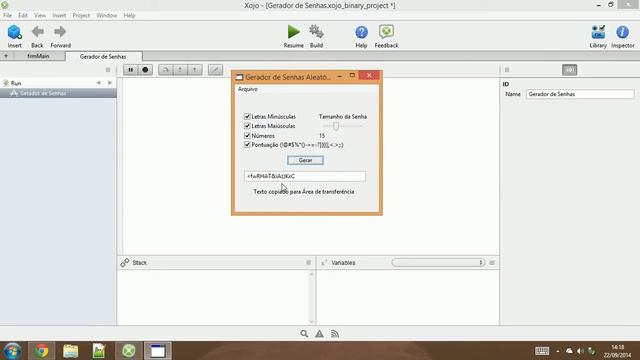Image resolution: width=640 pixels, height=360 pixels.
Task: Select the Gerador de Senhas tab
Action: pos(103,57)
